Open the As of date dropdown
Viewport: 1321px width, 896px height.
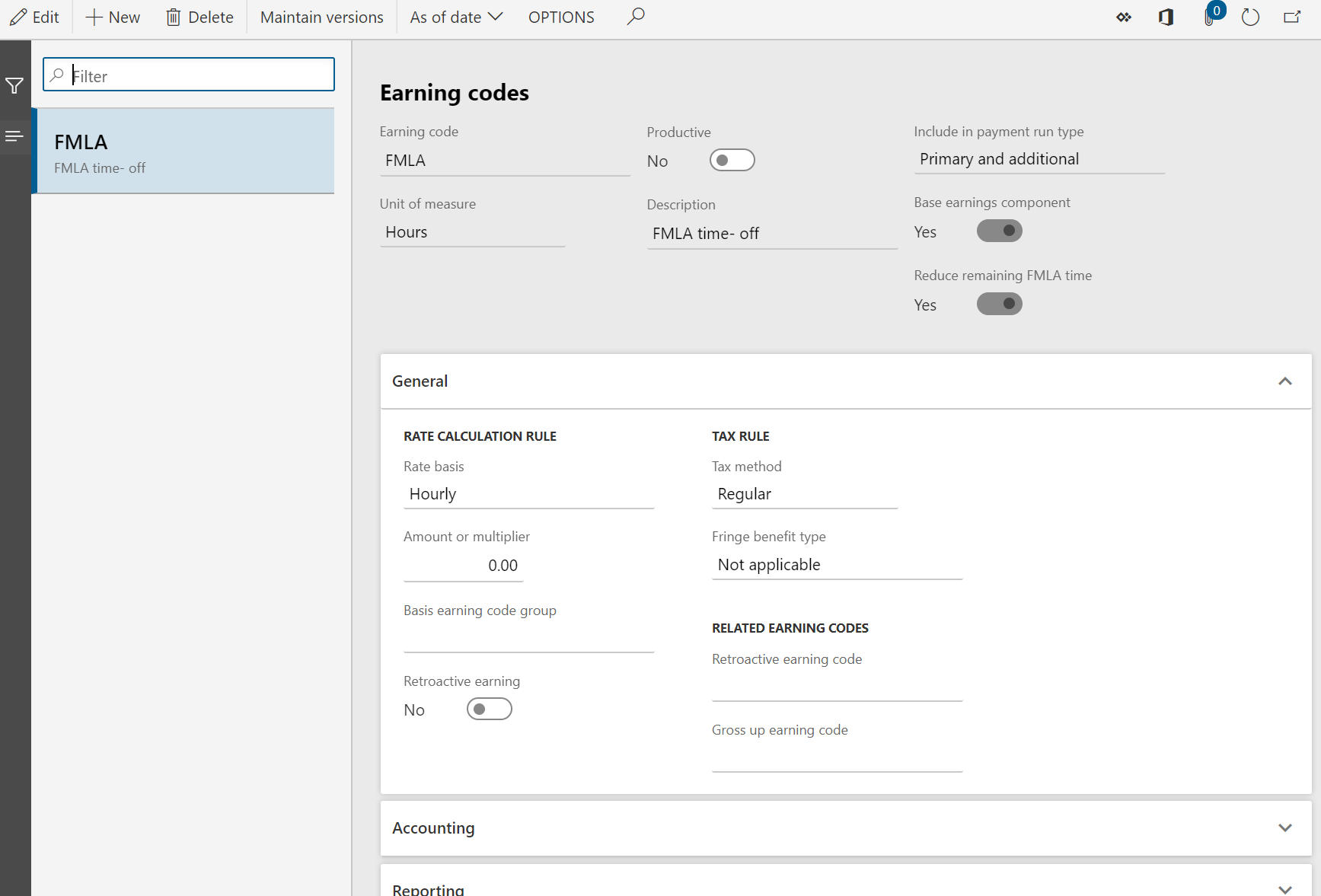pos(456,17)
